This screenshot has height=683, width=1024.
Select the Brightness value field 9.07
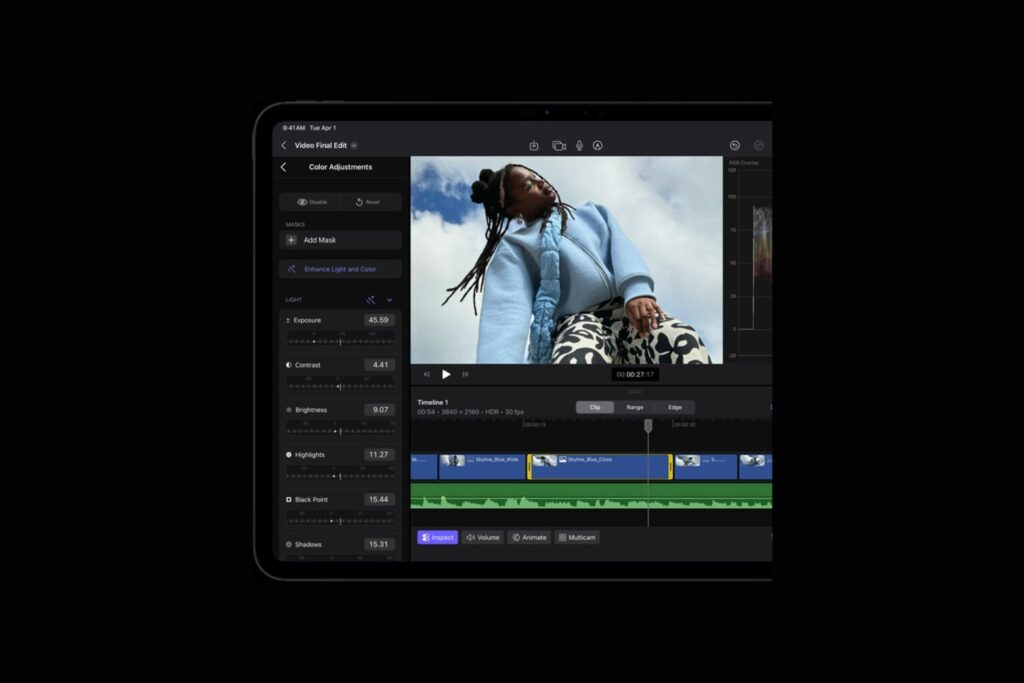pyautogui.click(x=379, y=409)
